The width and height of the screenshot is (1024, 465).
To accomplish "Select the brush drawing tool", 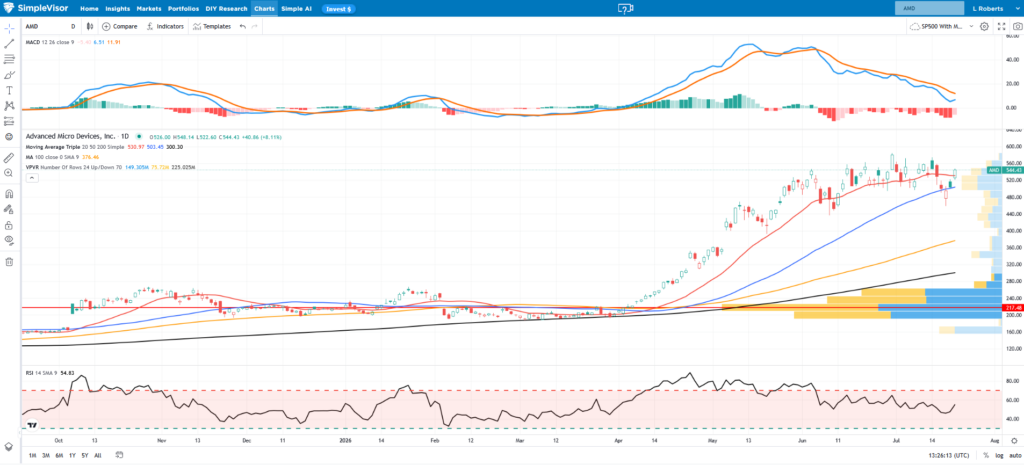I will pos(9,74).
